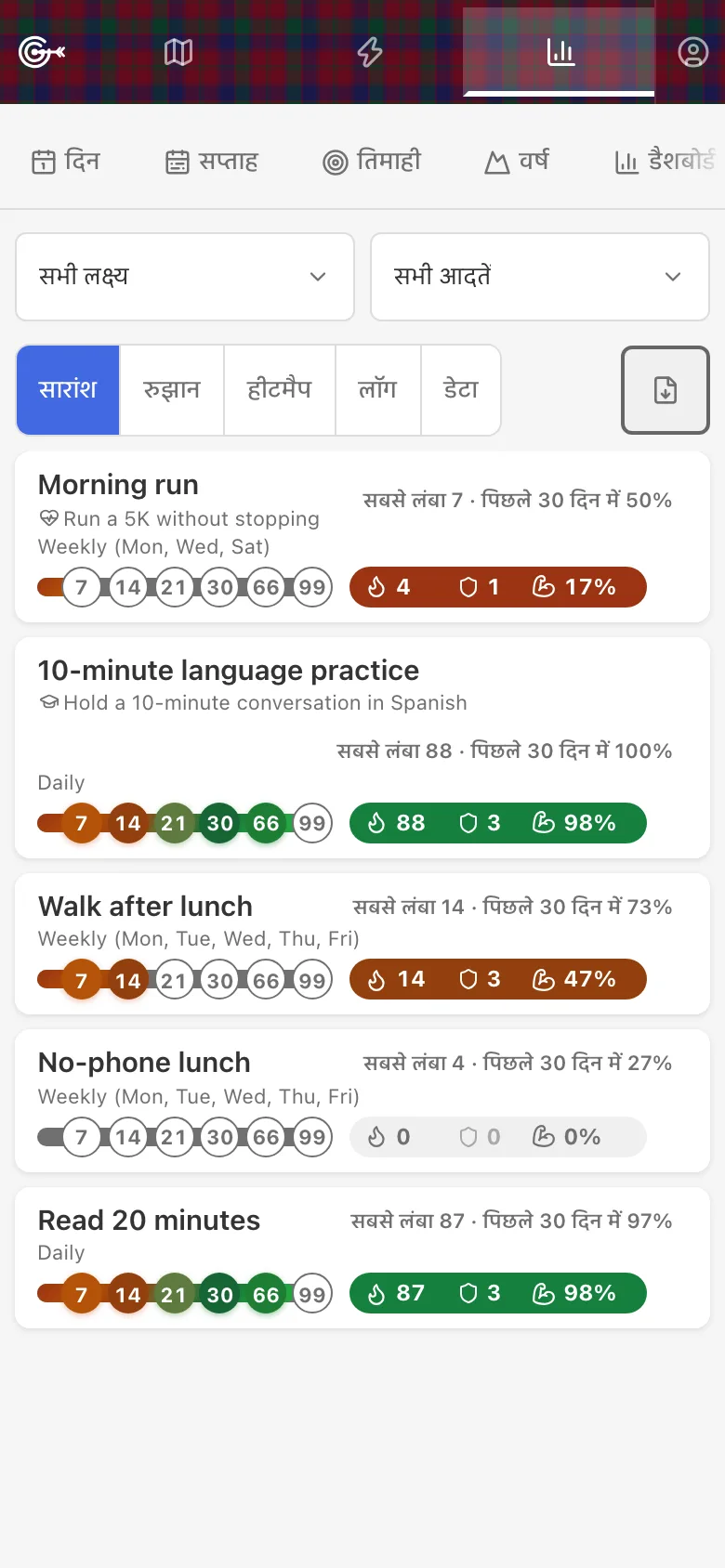Select the लॉग segment toggle

pyautogui.click(x=378, y=390)
